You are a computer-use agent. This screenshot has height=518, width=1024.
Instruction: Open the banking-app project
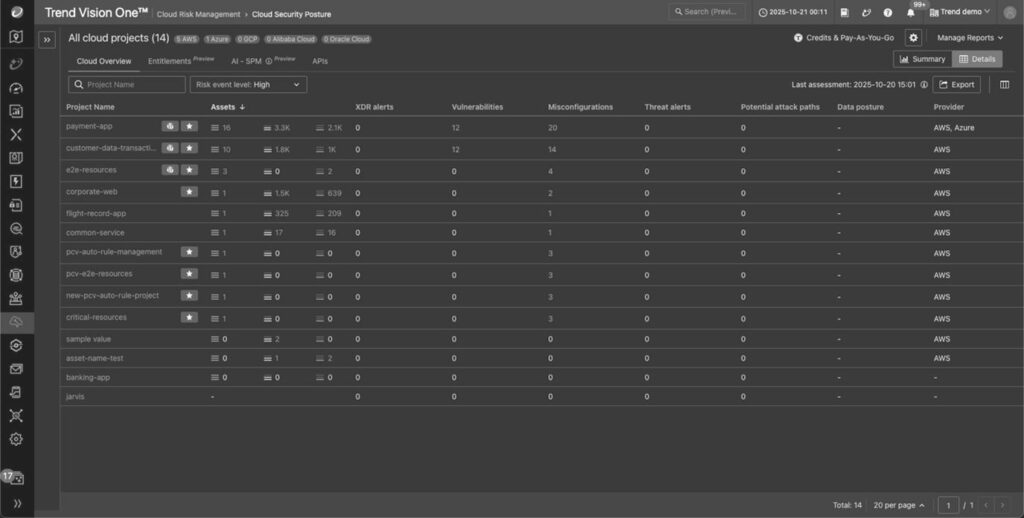click(x=88, y=378)
